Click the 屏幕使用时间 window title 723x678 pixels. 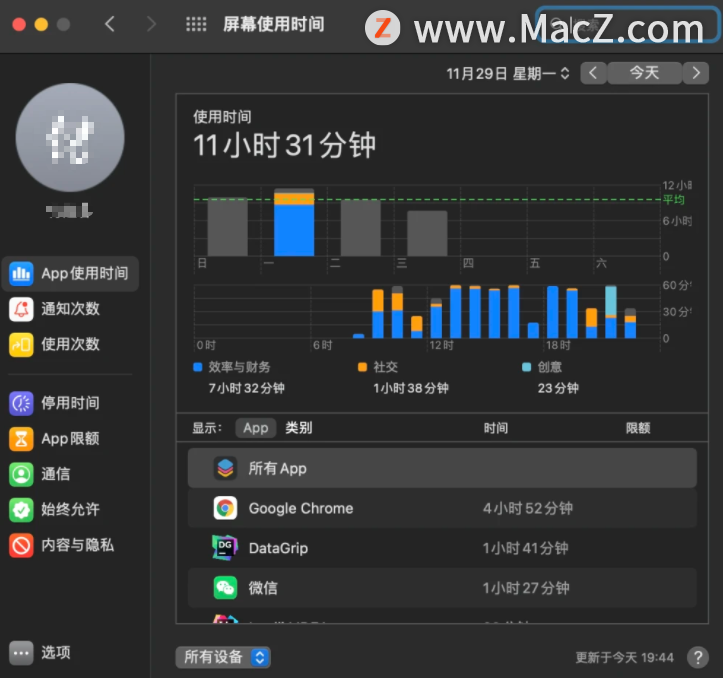coord(273,24)
